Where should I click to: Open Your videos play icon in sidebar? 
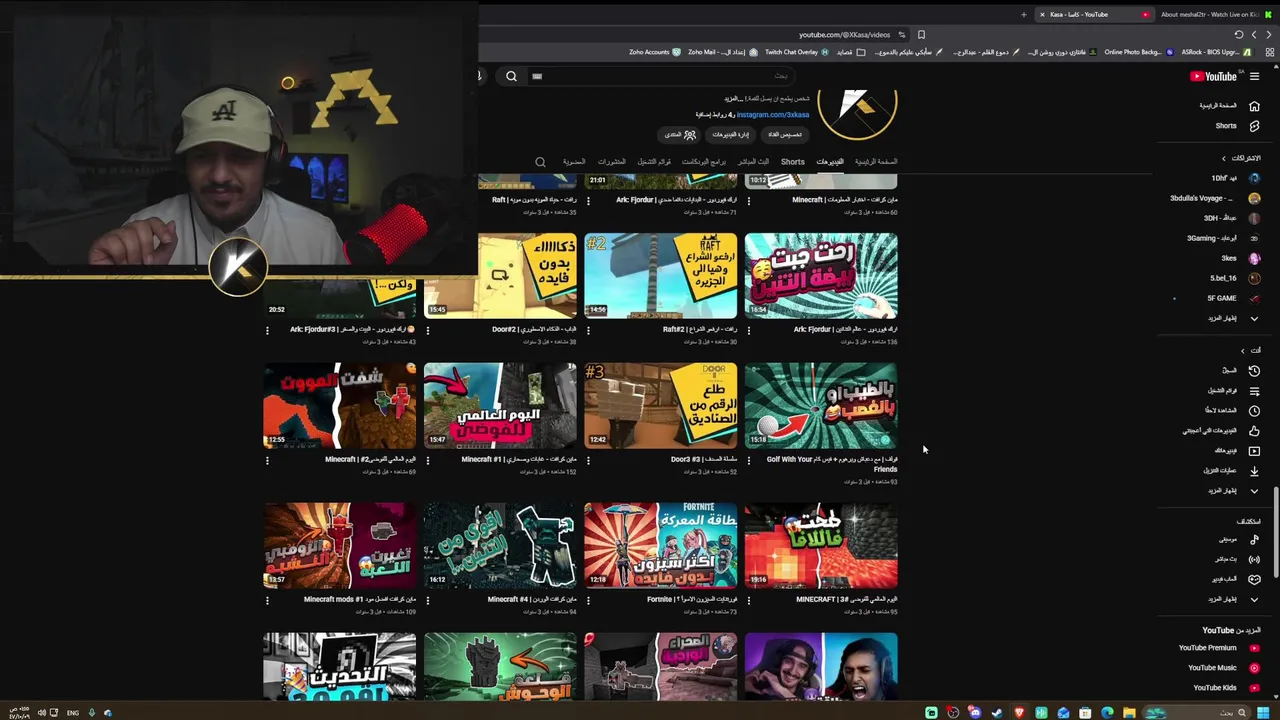pos(1254,451)
